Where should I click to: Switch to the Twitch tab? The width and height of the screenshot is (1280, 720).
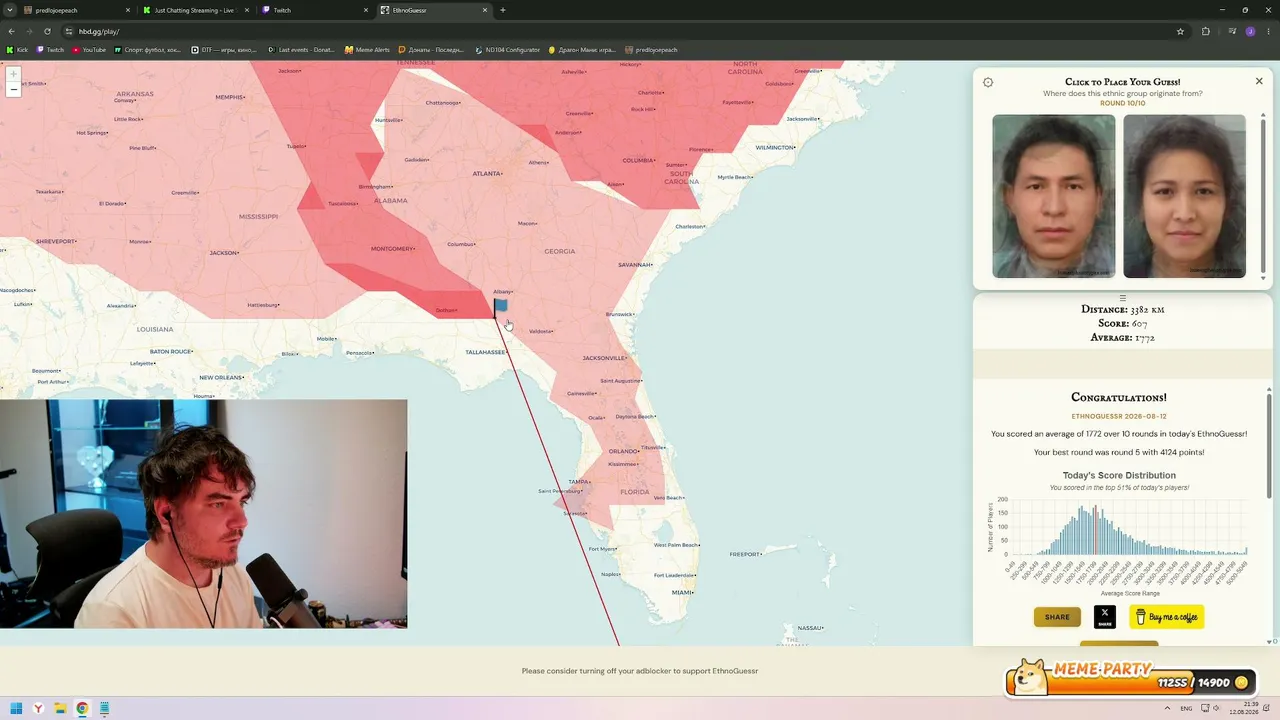click(x=314, y=10)
